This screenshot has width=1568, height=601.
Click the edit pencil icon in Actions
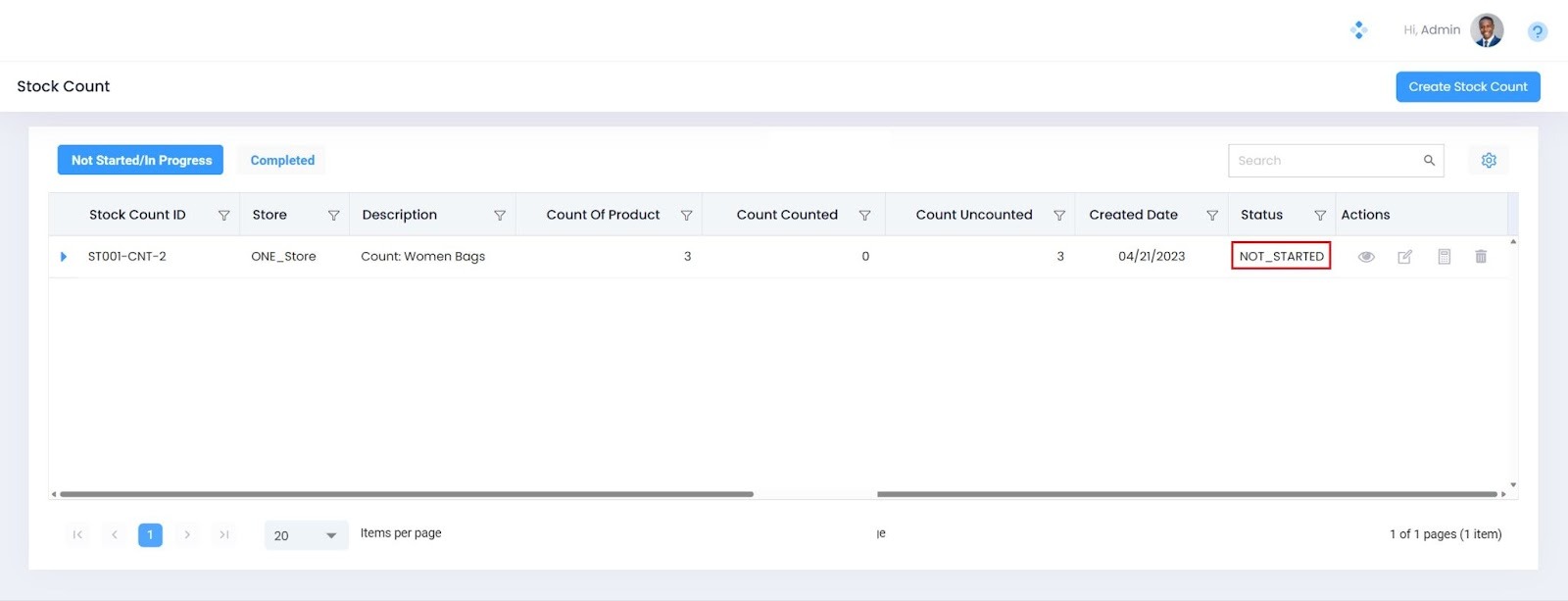click(1404, 257)
